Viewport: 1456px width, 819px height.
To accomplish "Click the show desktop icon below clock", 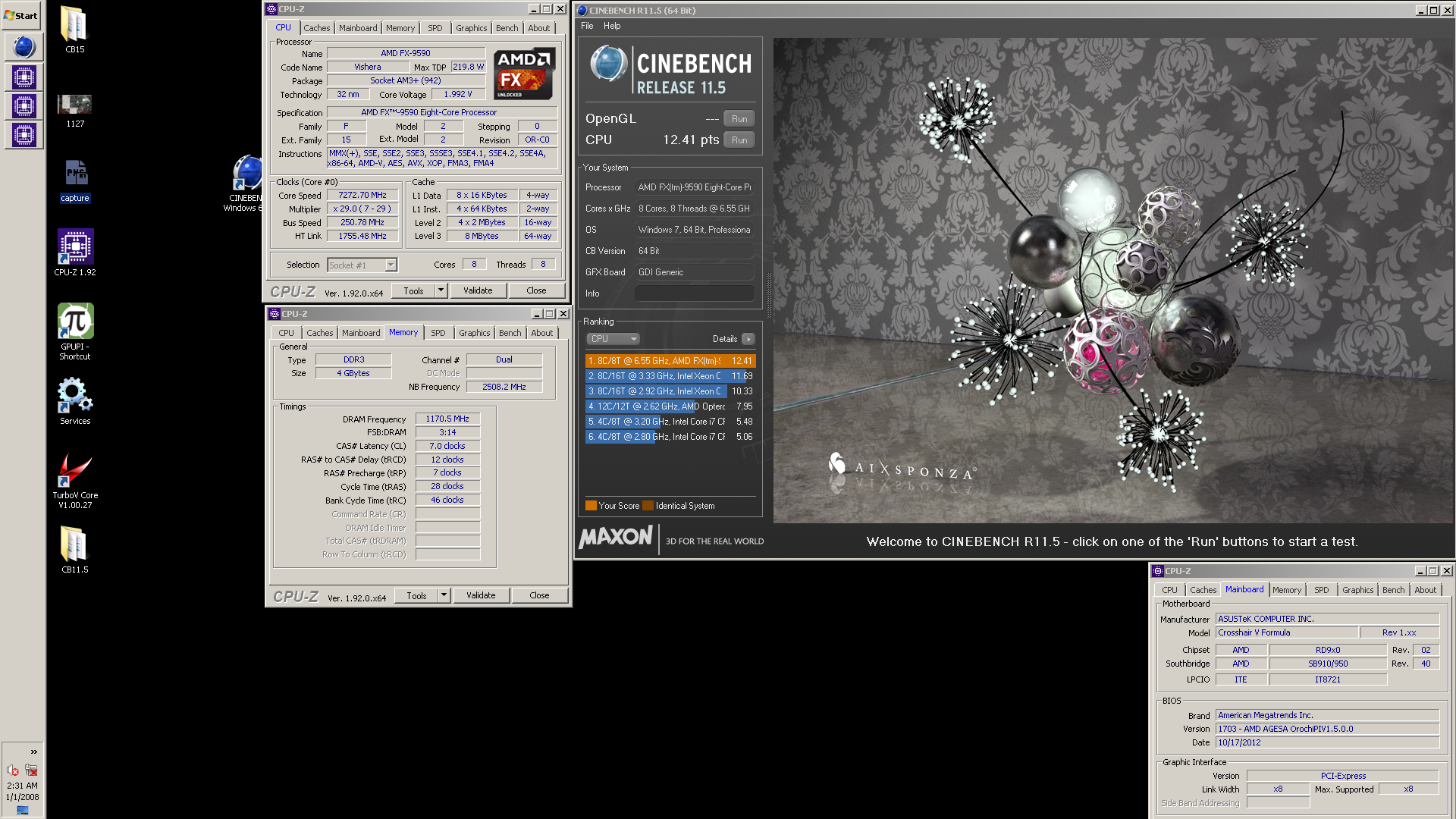I will [22, 810].
